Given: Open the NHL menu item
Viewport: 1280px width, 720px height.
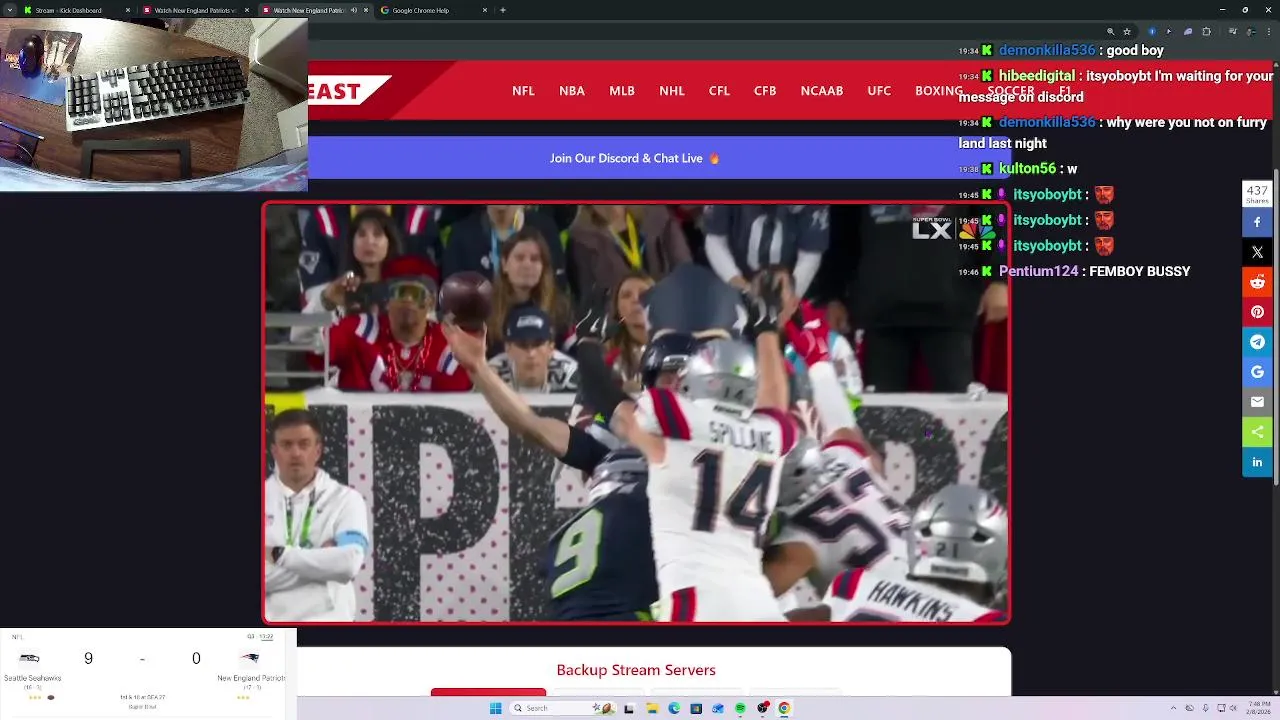Looking at the screenshot, I should pos(672,91).
